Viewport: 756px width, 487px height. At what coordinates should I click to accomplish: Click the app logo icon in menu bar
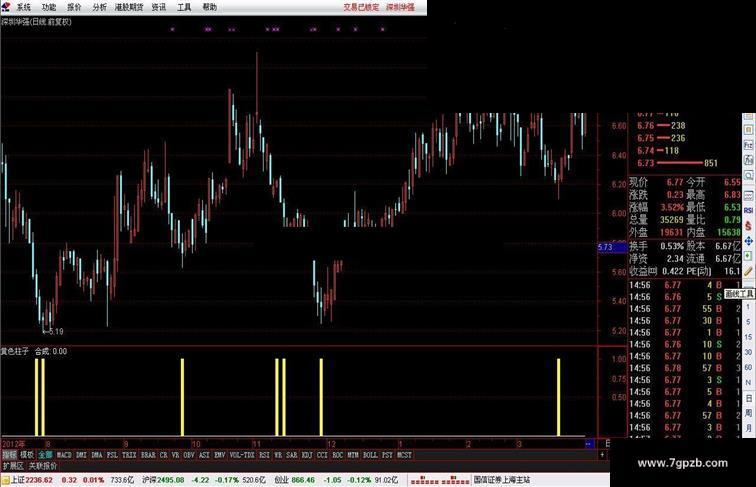(6, 7)
